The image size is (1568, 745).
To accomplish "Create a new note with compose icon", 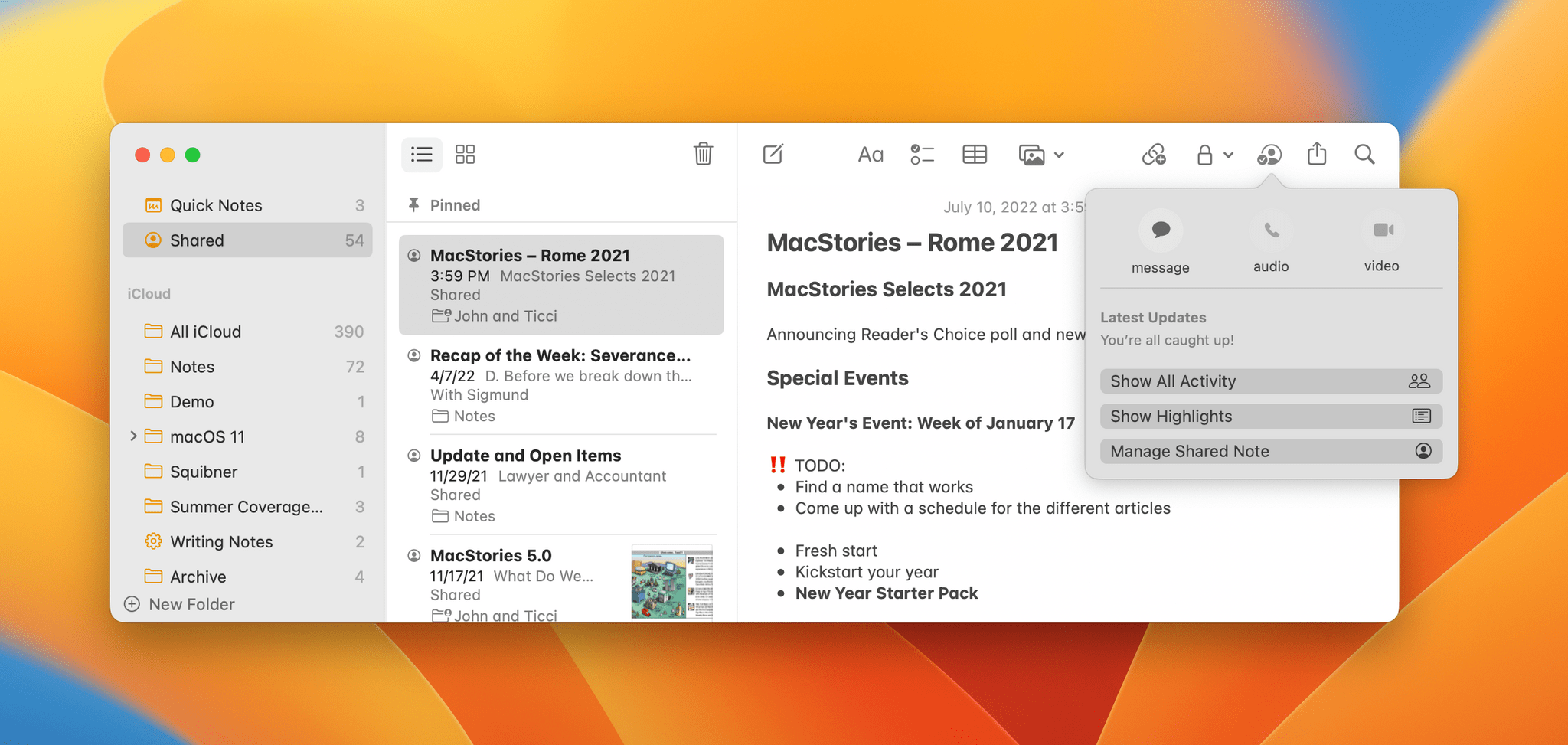I will coord(773,155).
